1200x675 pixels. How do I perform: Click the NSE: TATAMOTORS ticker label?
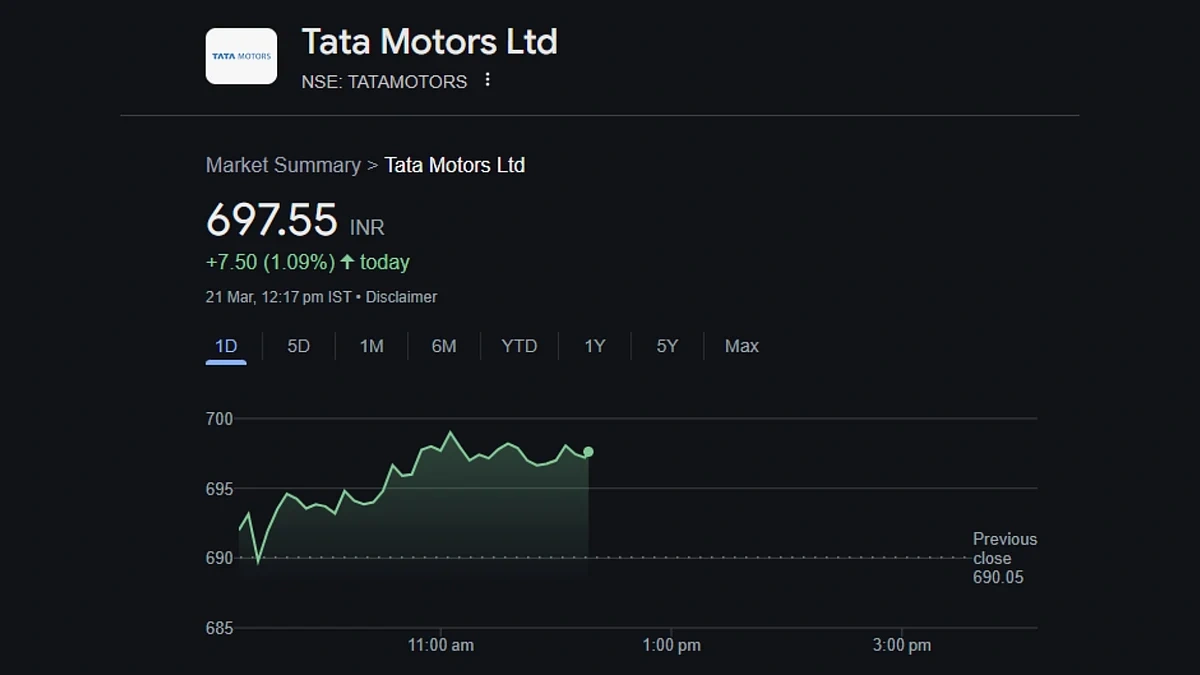(384, 82)
